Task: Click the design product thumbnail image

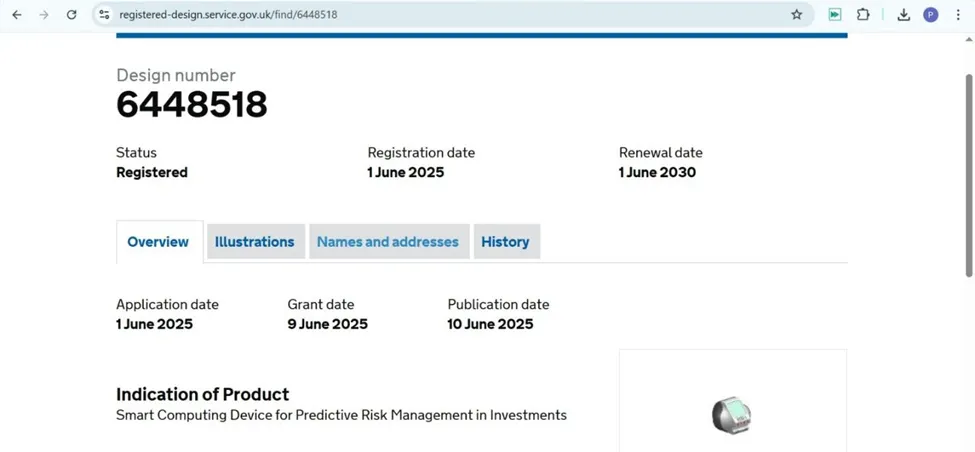Action: [731, 414]
